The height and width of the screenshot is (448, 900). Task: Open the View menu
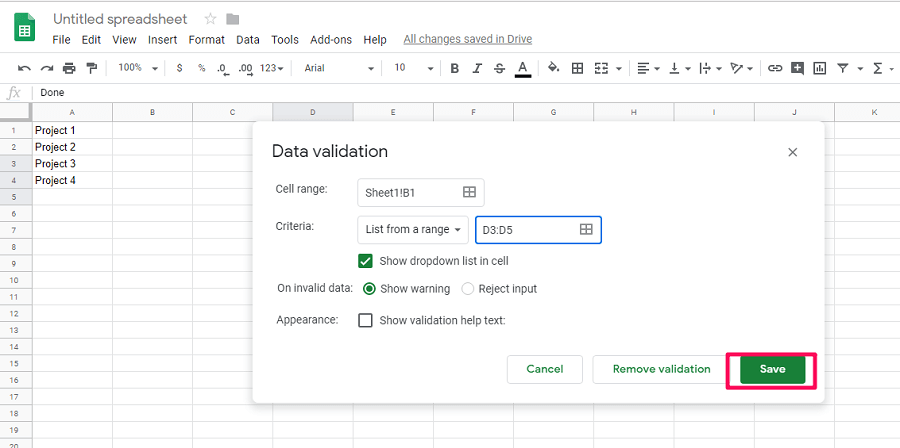point(124,40)
